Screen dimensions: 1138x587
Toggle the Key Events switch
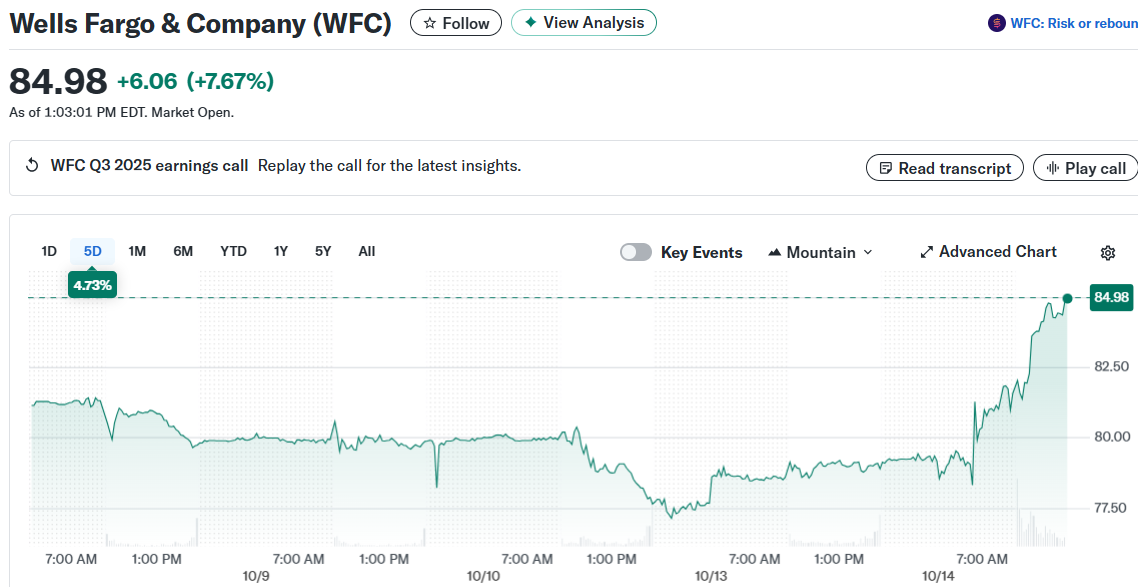(636, 252)
